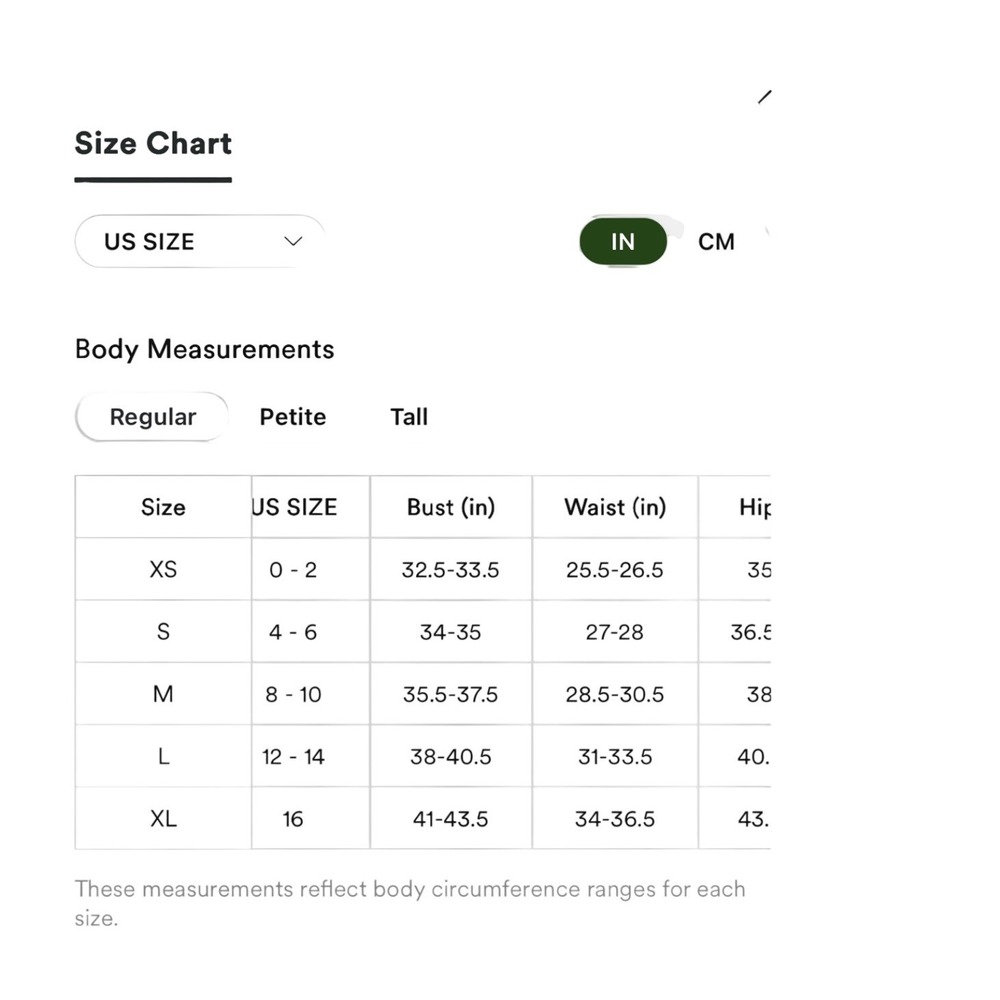Close the size chart using top-right icon
This screenshot has width=1000, height=1000.
(x=765, y=97)
